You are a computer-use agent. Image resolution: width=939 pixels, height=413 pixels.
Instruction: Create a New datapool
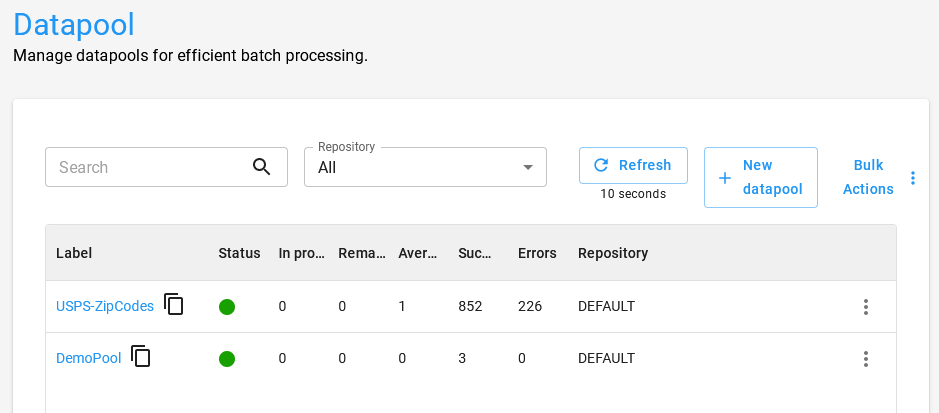(x=760, y=177)
